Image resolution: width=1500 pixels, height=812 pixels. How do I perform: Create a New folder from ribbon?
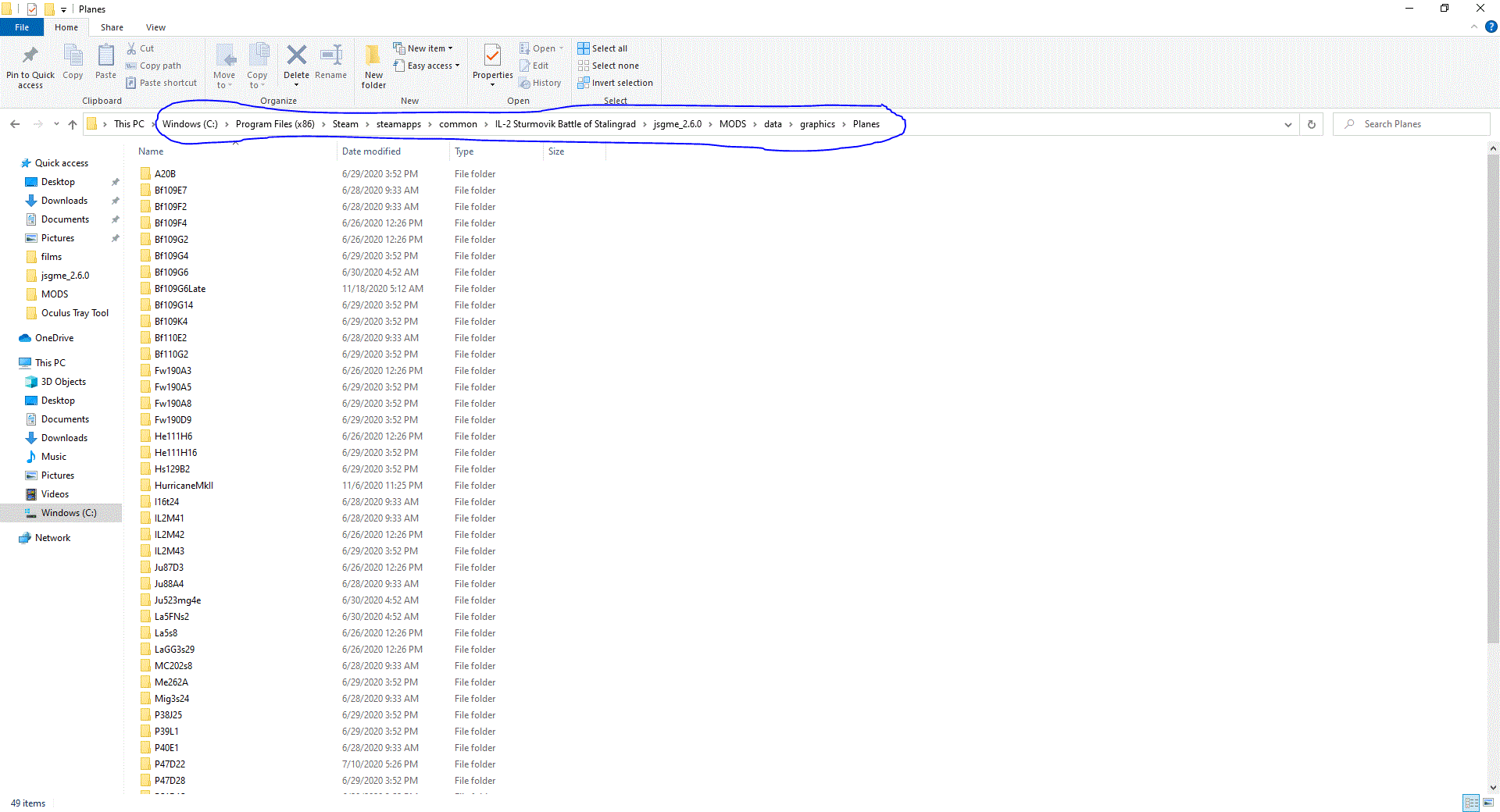373,66
